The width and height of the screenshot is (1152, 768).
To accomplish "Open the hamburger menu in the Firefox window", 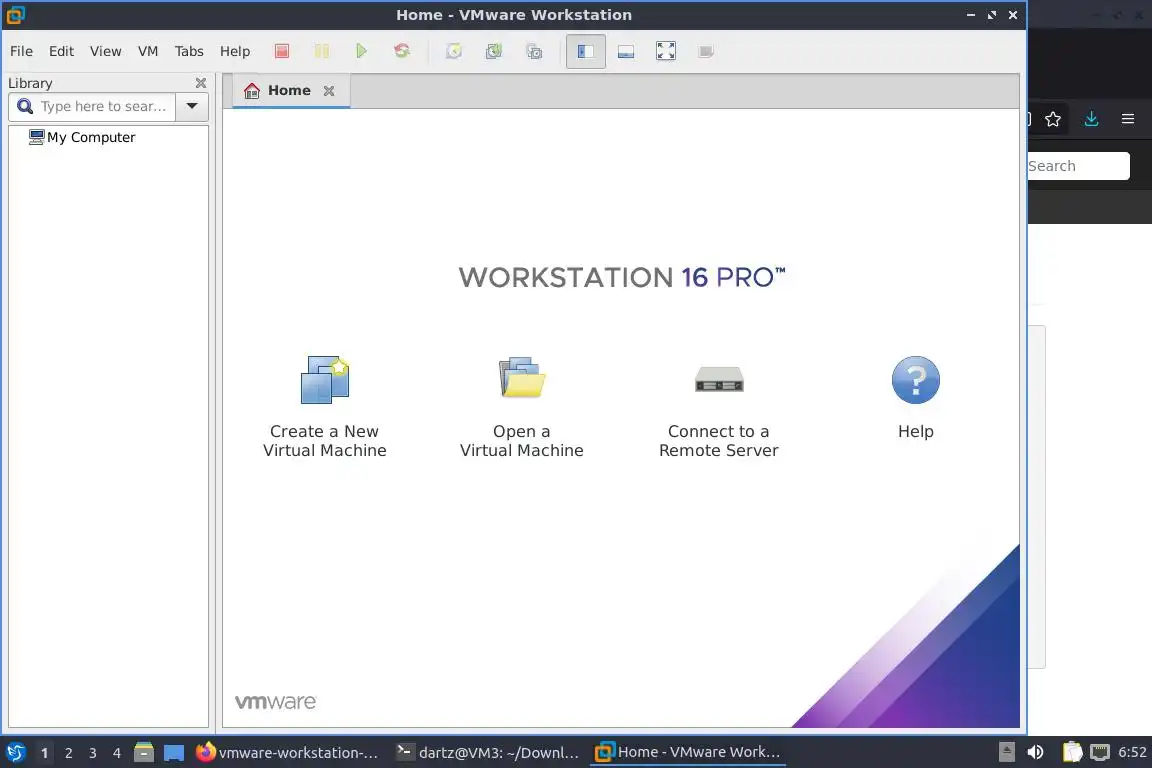I will [x=1128, y=119].
